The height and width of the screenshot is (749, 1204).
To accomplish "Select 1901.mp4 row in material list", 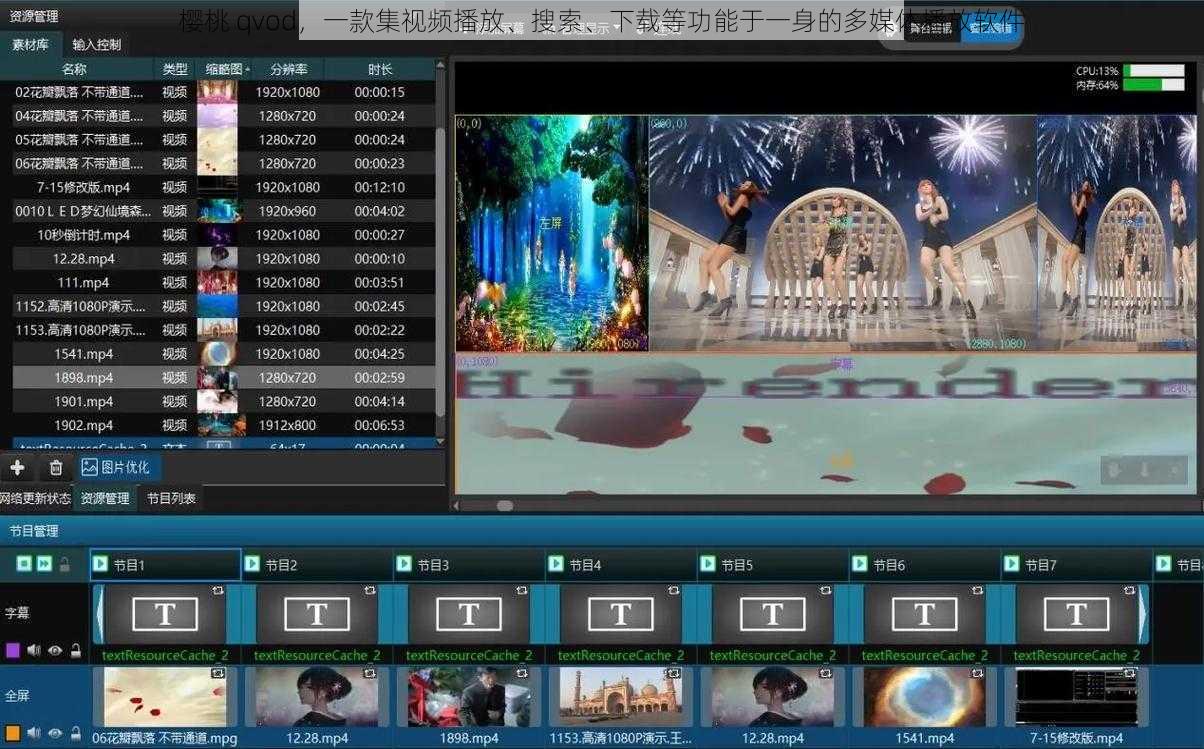I will (x=223, y=402).
